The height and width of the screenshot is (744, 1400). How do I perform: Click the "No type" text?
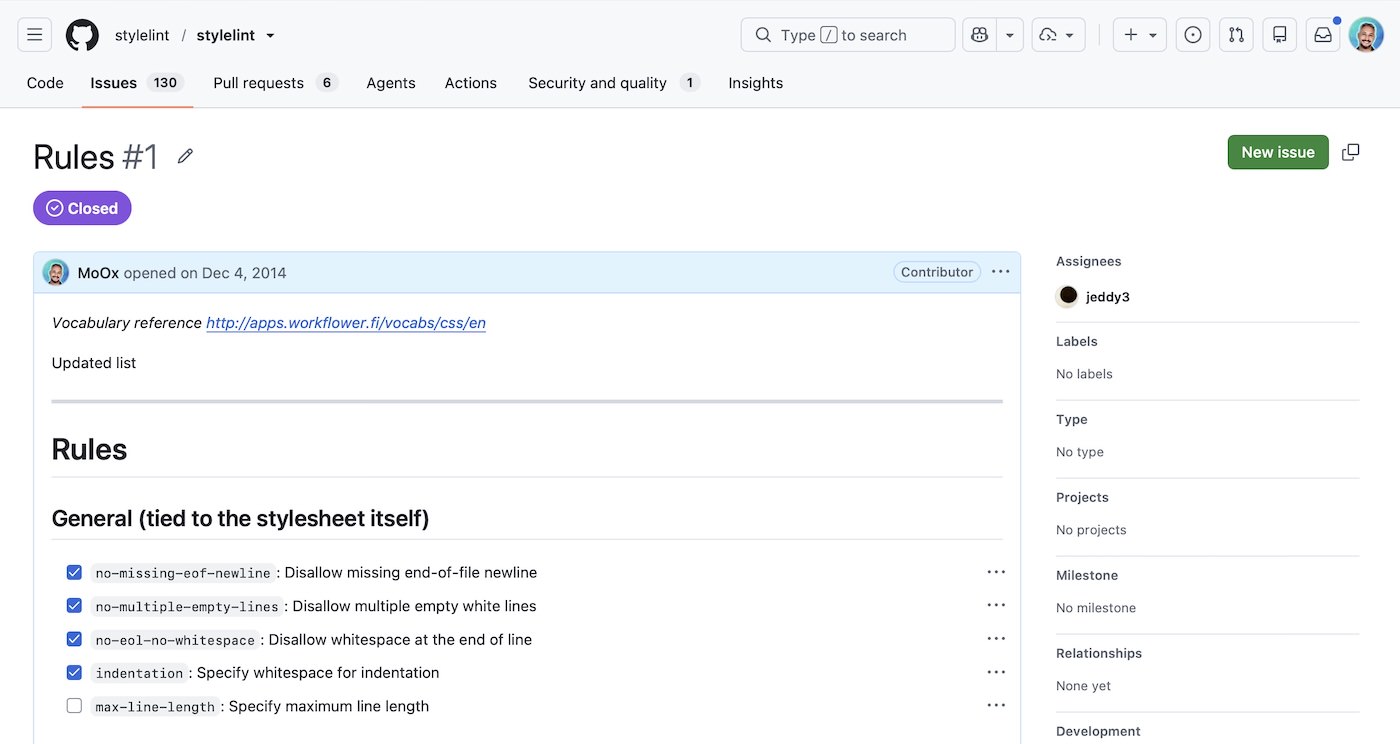[1080, 452]
